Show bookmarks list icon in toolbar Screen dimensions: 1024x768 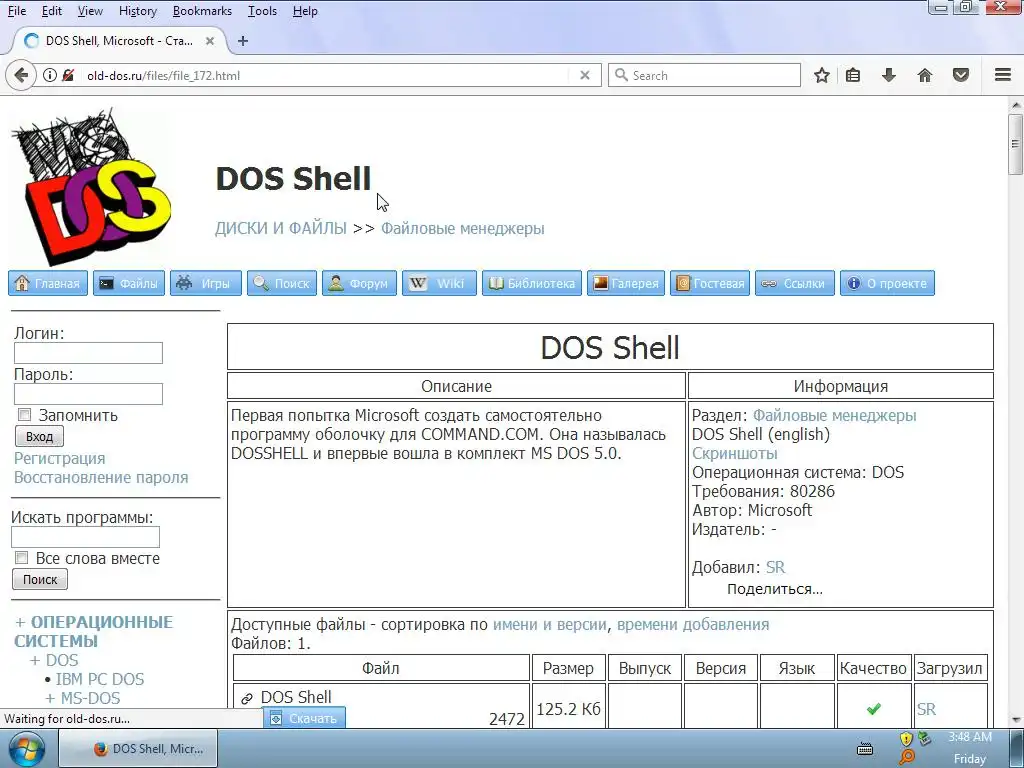coord(853,75)
